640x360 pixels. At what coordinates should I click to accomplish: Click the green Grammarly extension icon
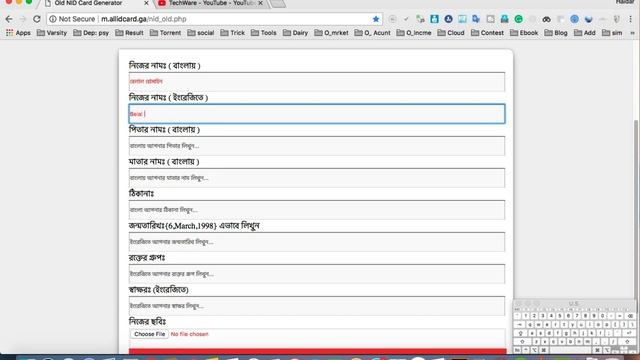pyautogui.click(x=518, y=19)
